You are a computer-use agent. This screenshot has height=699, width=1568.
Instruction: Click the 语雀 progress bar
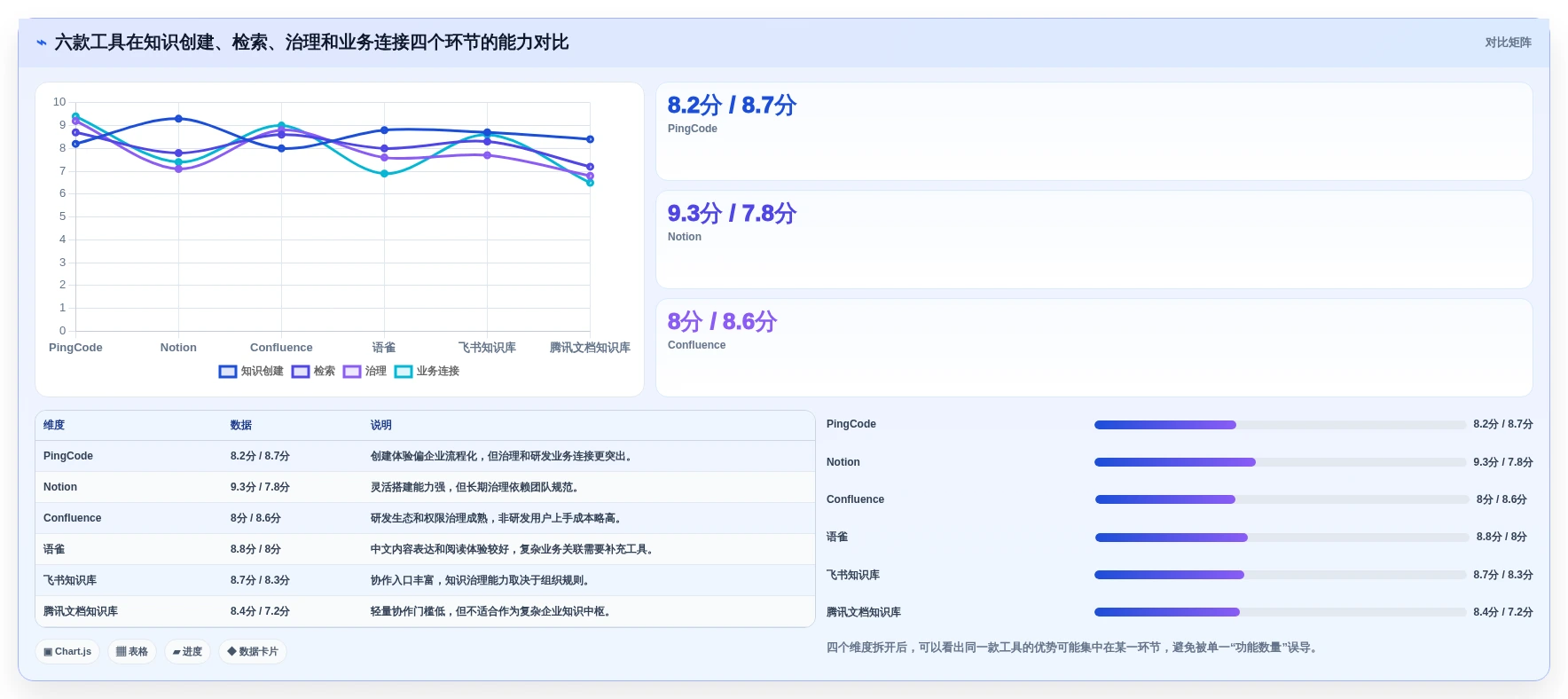(1282, 538)
